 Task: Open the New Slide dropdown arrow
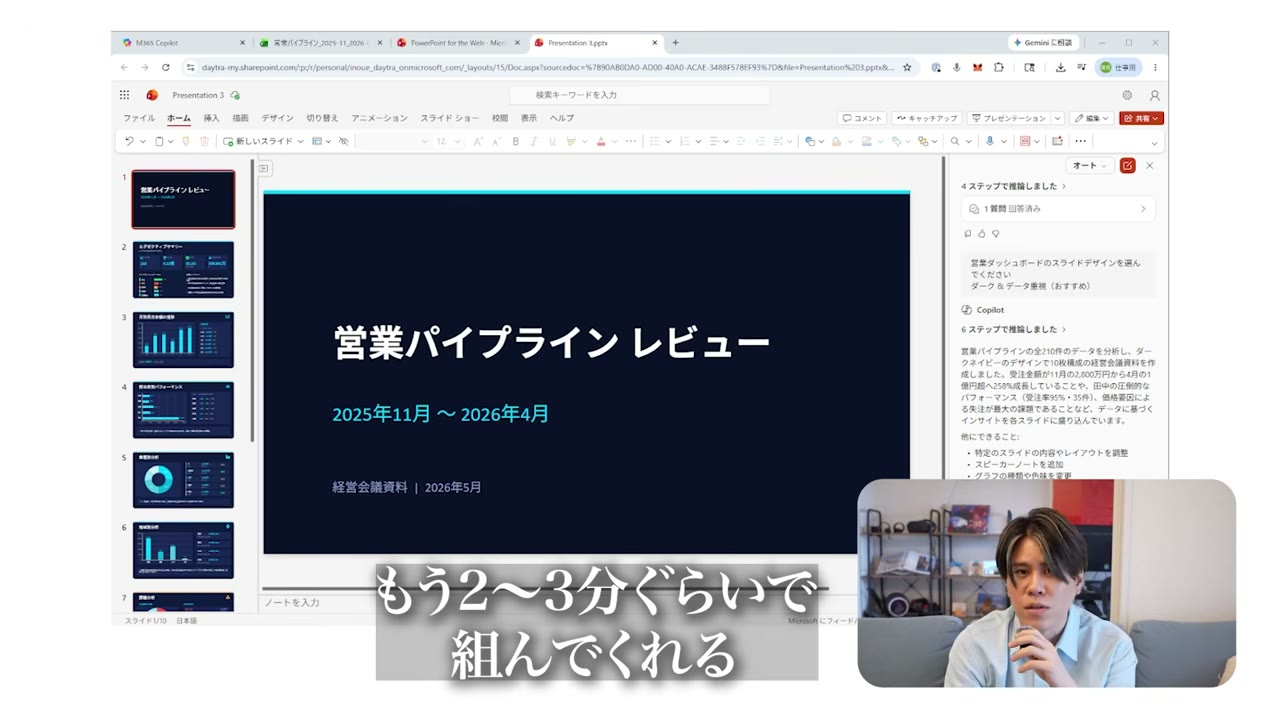point(300,141)
